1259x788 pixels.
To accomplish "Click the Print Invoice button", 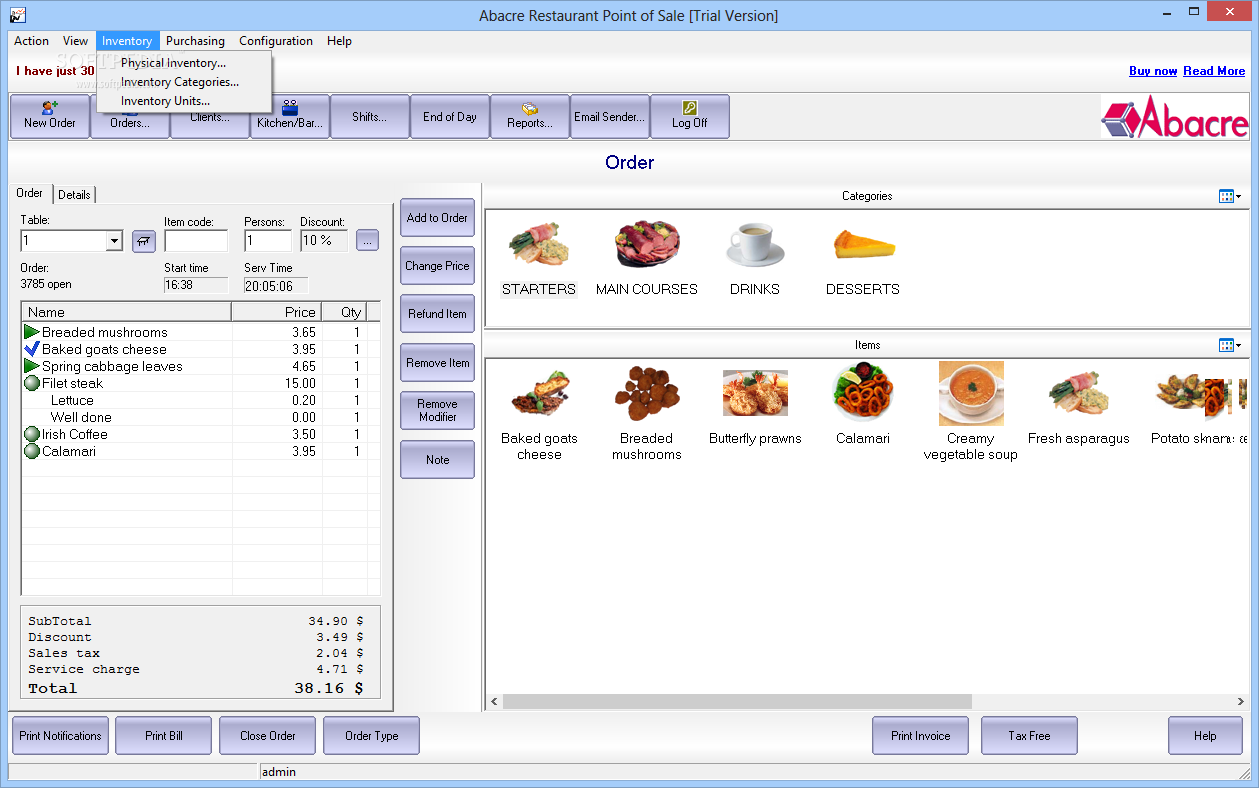I will [921, 736].
